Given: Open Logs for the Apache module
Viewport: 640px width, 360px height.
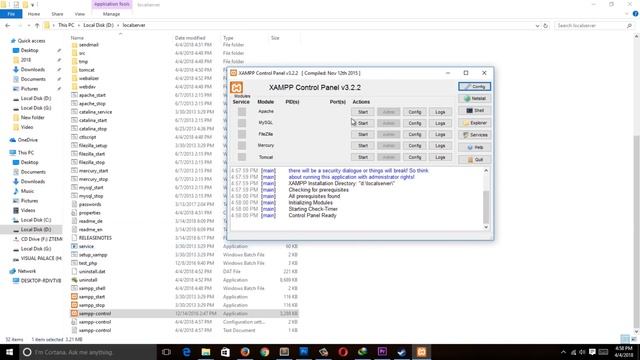Looking at the screenshot, I should 440,112.
